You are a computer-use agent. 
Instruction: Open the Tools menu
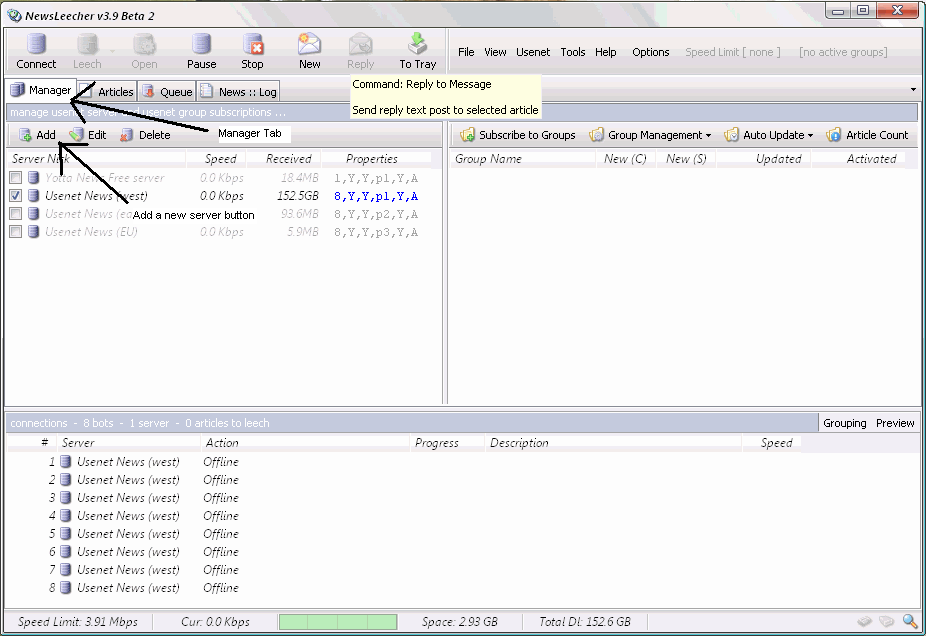(x=573, y=52)
